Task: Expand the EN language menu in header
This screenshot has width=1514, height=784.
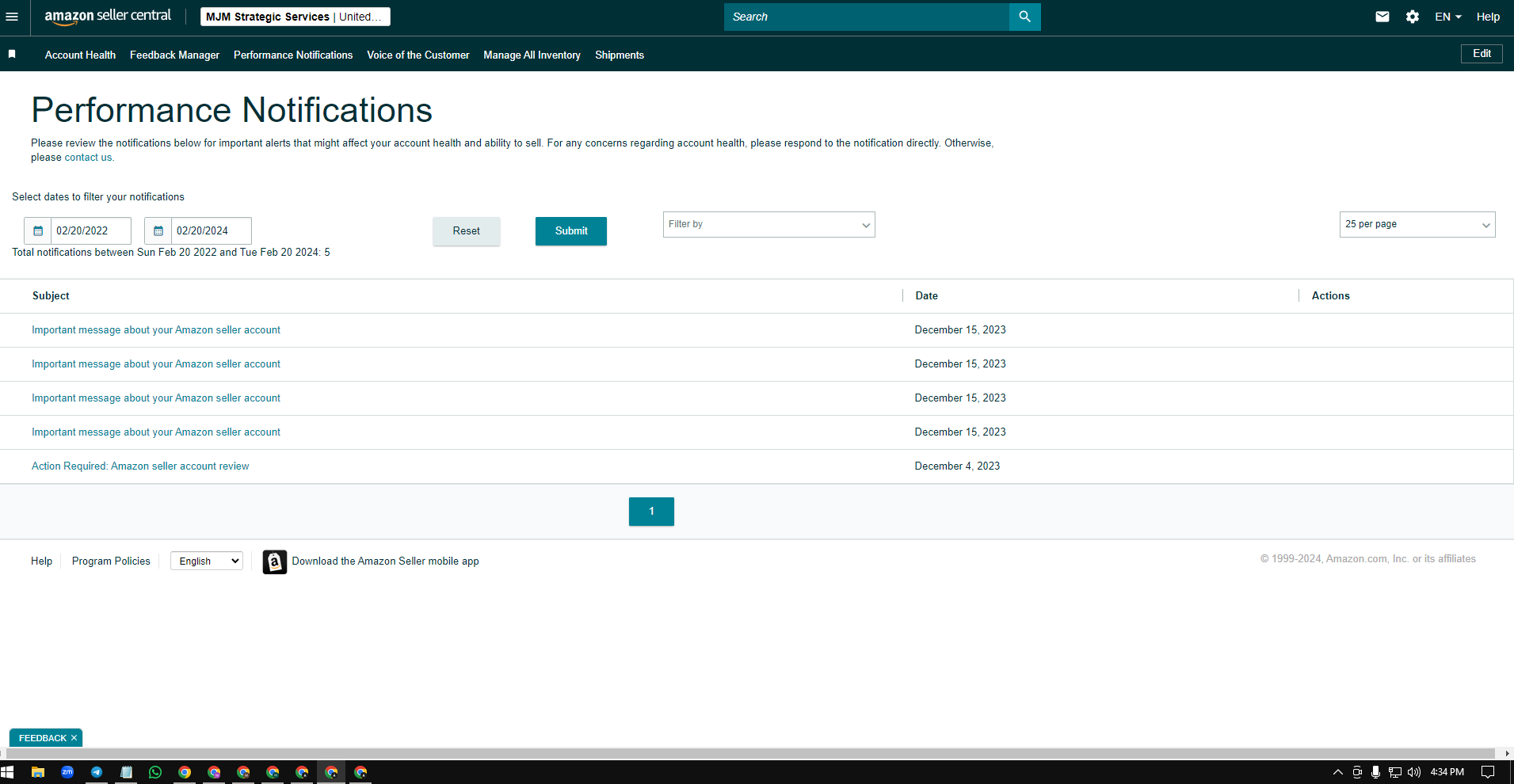Action: point(1447,17)
